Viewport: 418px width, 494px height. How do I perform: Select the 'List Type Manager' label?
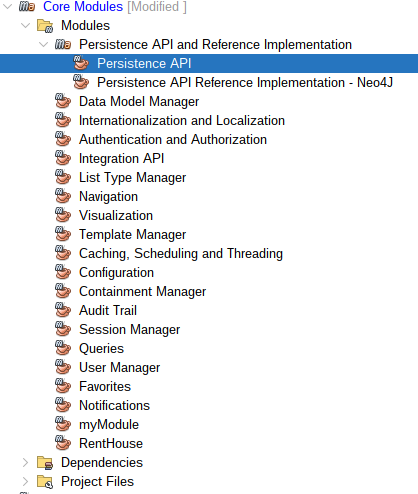(x=132, y=178)
